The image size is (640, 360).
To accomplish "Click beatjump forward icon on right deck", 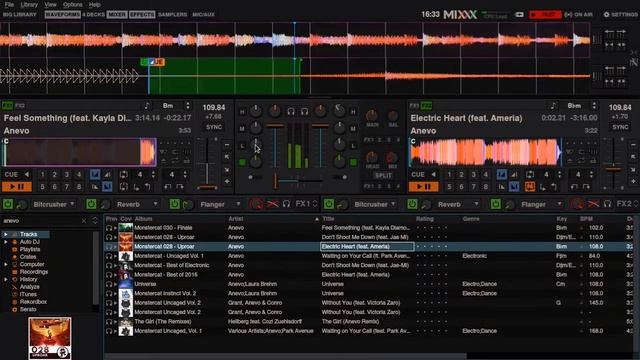I will pos(587,187).
